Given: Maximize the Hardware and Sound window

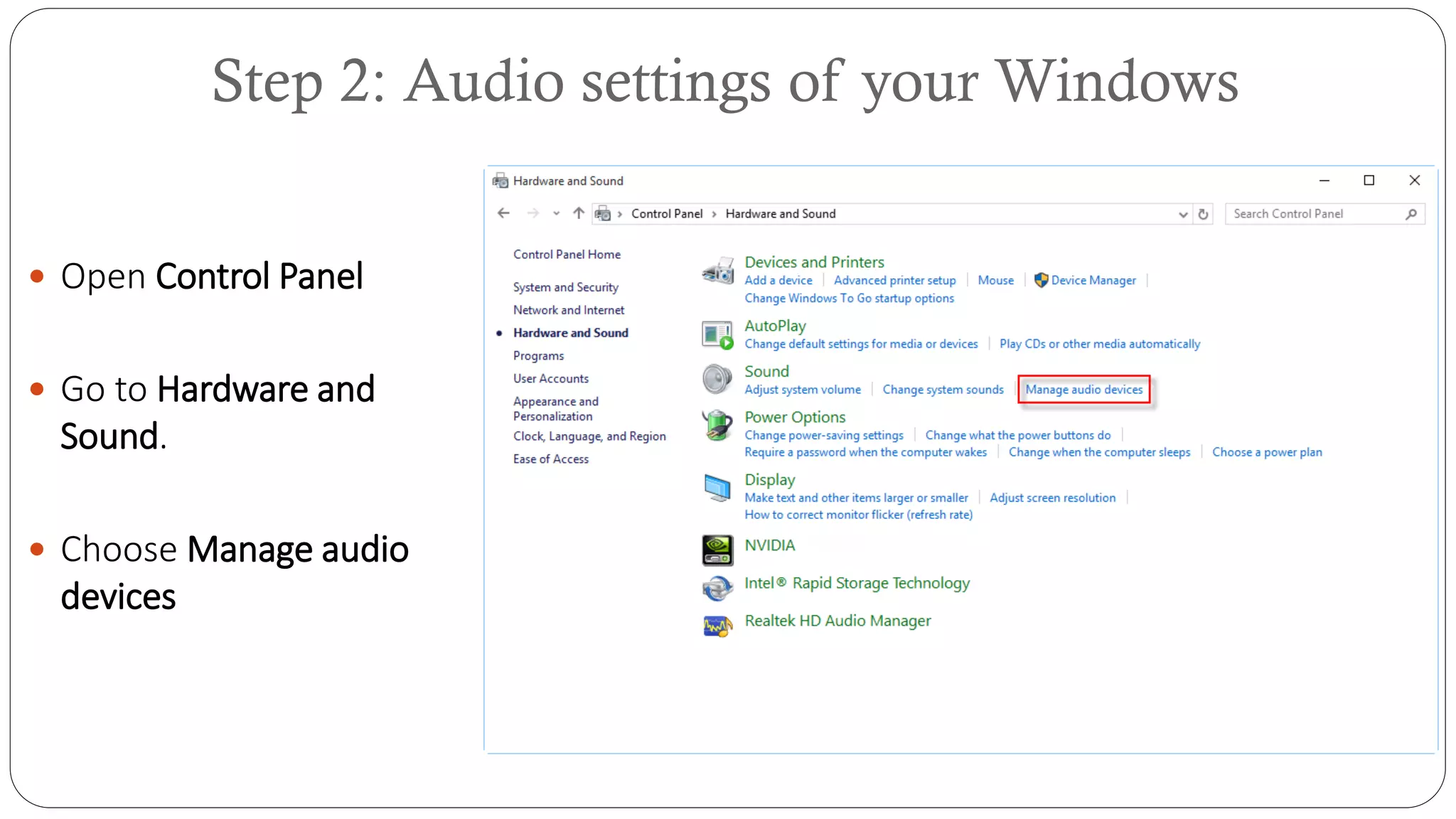Looking at the screenshot, I should [x=1369, y=181].
